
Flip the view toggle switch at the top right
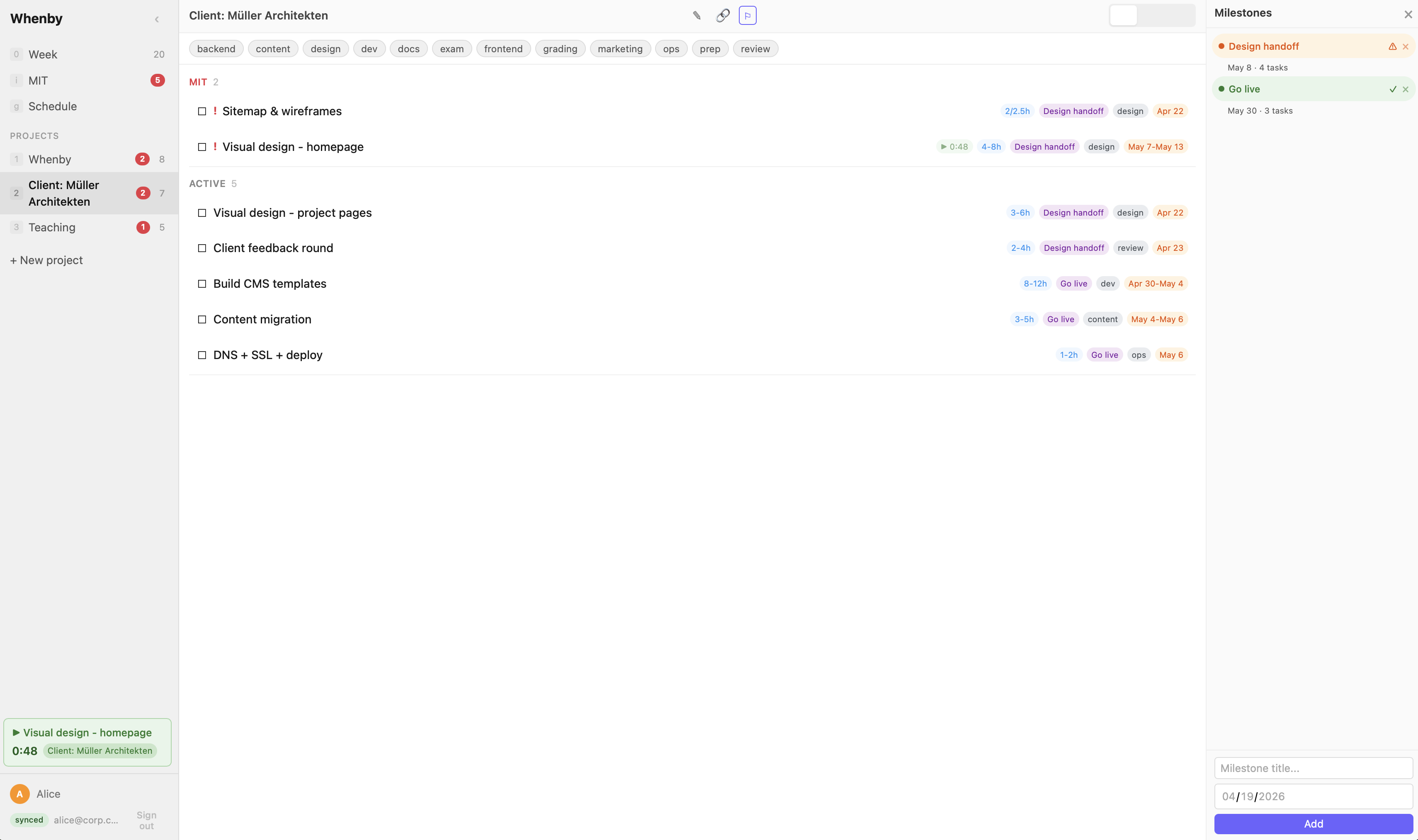click(x=1152, y=15)
